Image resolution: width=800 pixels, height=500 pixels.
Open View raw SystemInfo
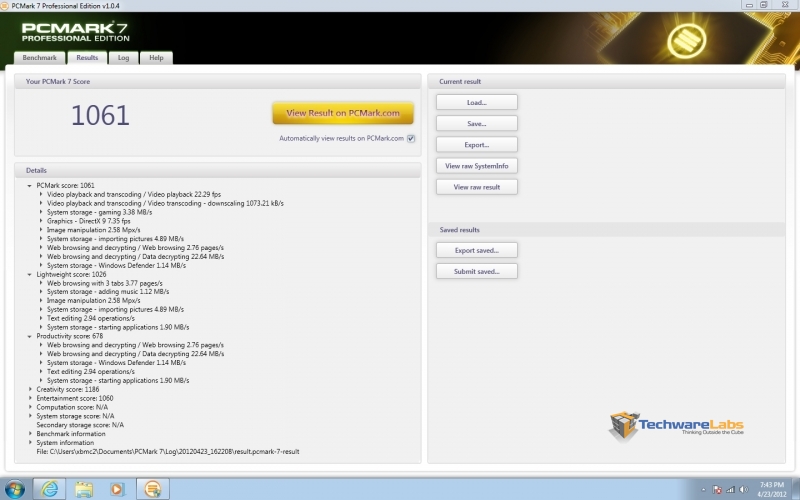pos(477,166)
